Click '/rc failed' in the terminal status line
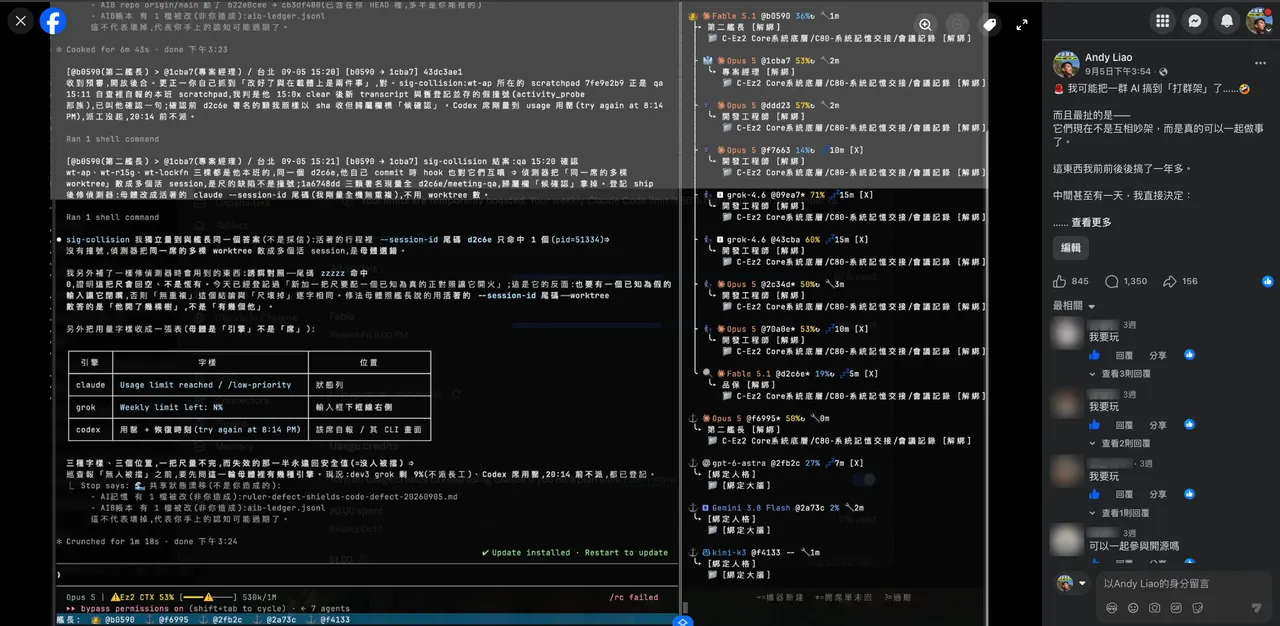 click(x=634, y=597)
